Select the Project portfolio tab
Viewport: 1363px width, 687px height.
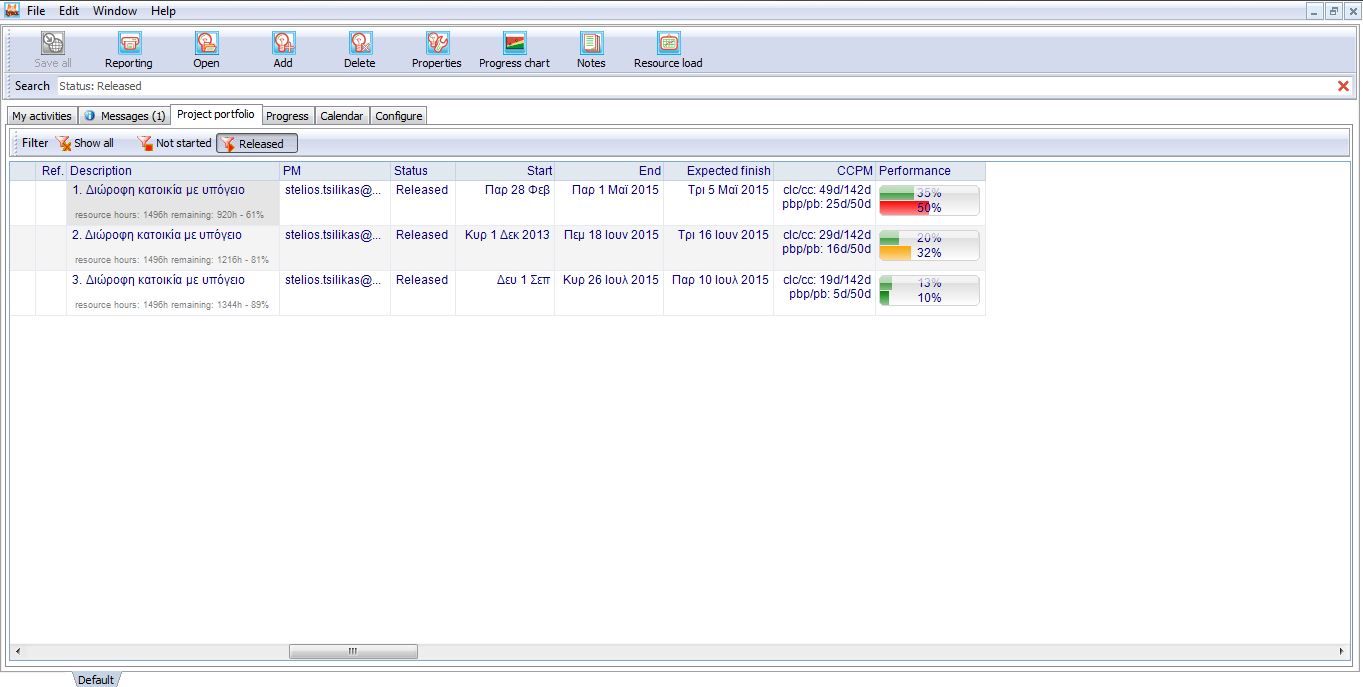pyautogui.click(x=216, y=114)
